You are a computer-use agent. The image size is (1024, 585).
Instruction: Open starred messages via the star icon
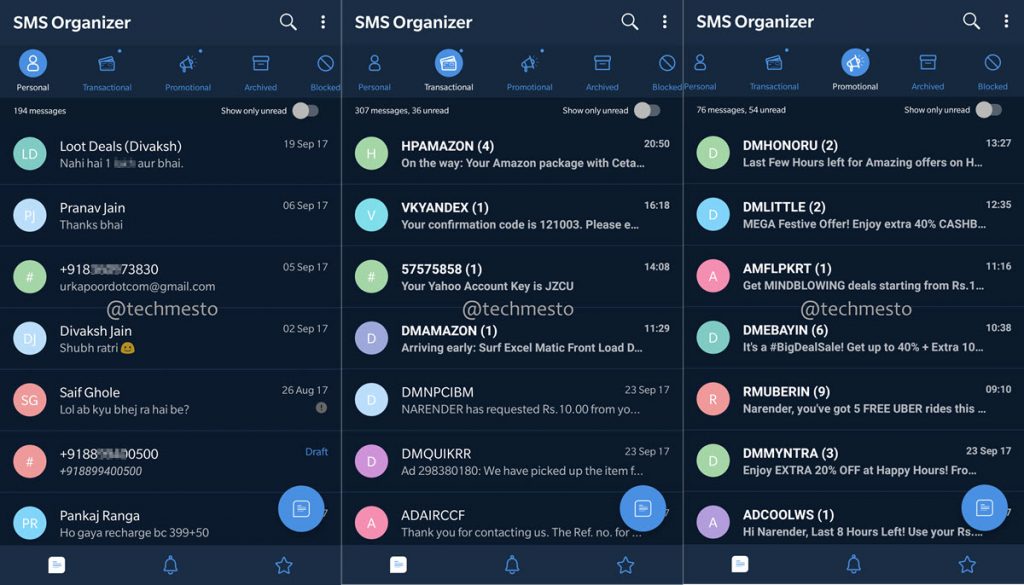click(284, 564)
